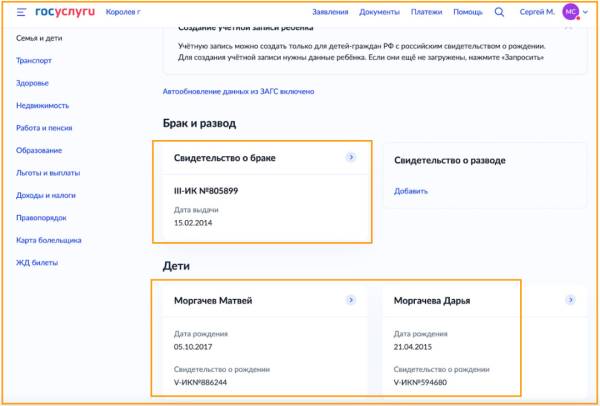Open Моргачева Дарья card arrow
Image resolution: width=600 pixels, height=406 pixels.
(x=570, y=300)
